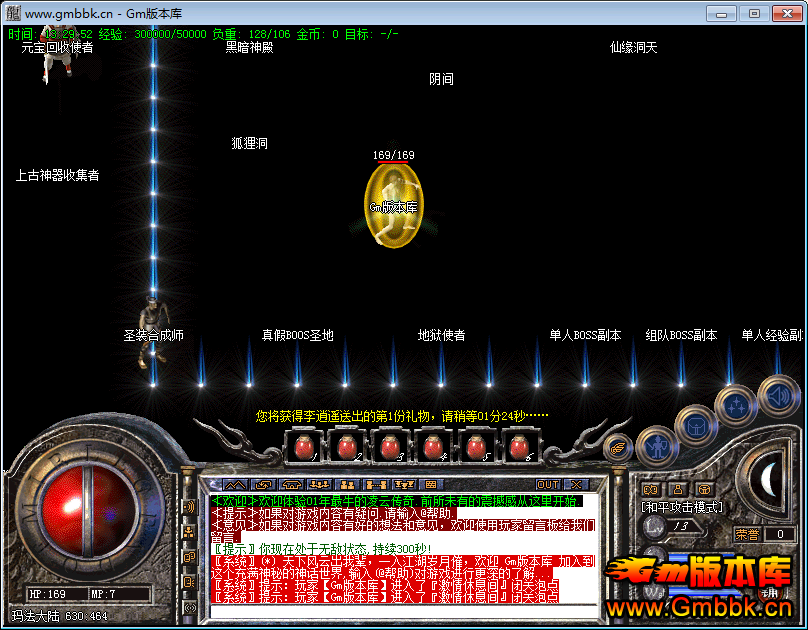This screenshot has height=630, width=808.
Task: Toggle the private whisper icon beside chat
Action: (x=189, y=557)
